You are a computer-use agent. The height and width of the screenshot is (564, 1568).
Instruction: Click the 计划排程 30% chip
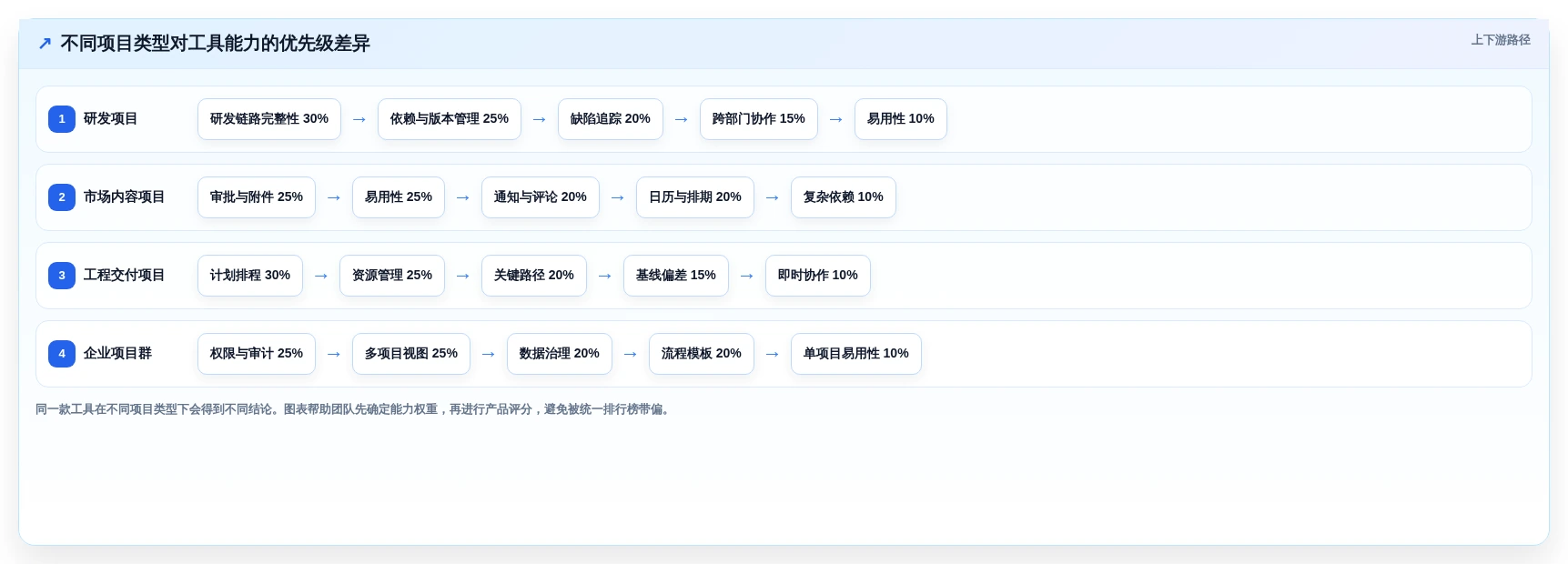pos(250,276)
